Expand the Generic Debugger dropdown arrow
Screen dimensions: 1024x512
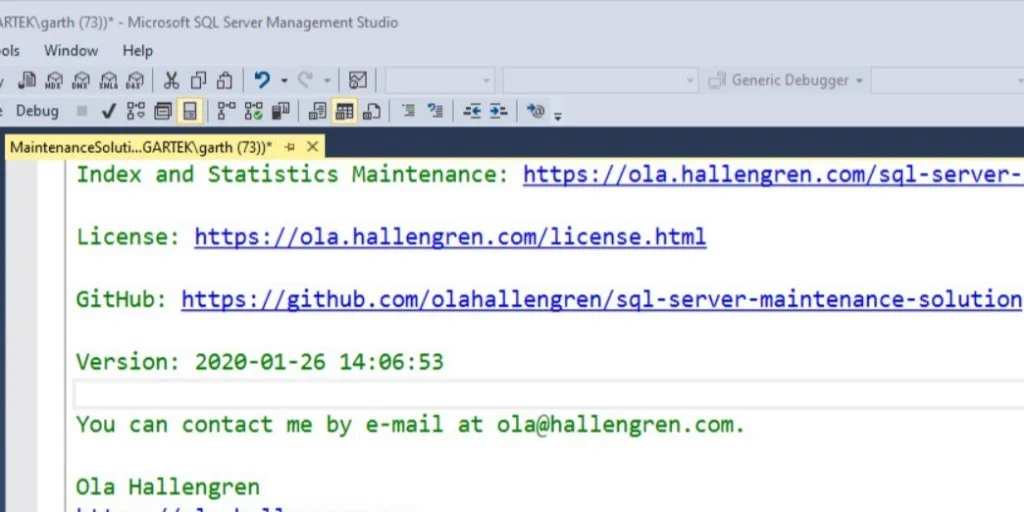[x=859, y=80]
